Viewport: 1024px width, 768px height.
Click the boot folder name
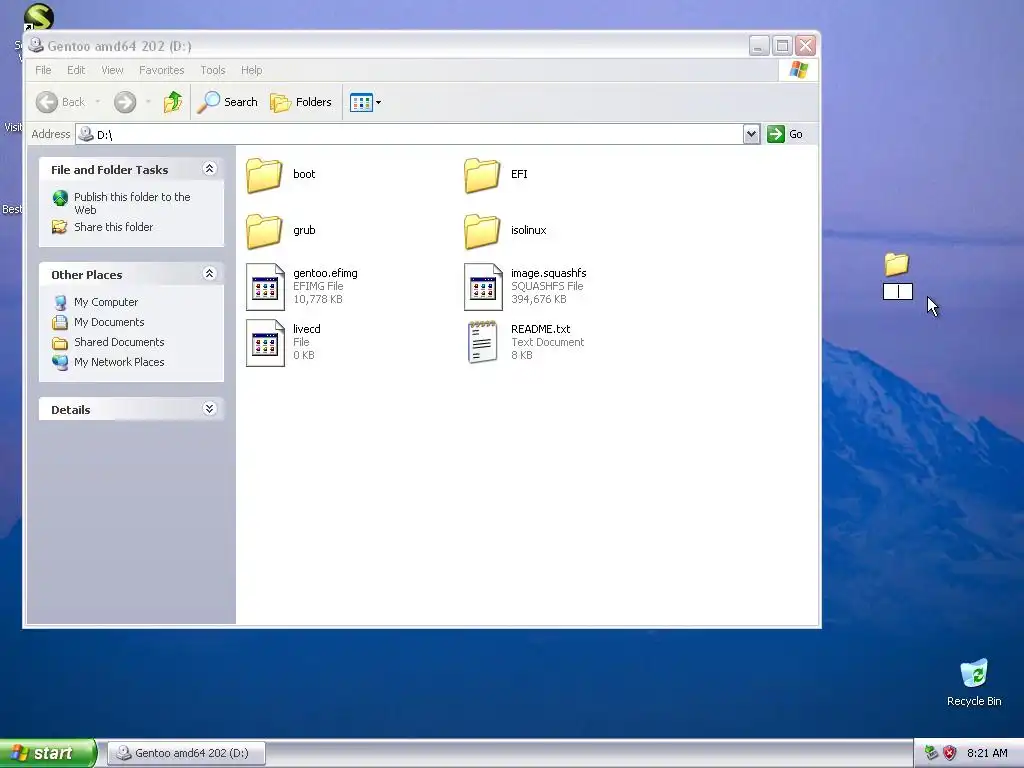click(x=304, y=174)
